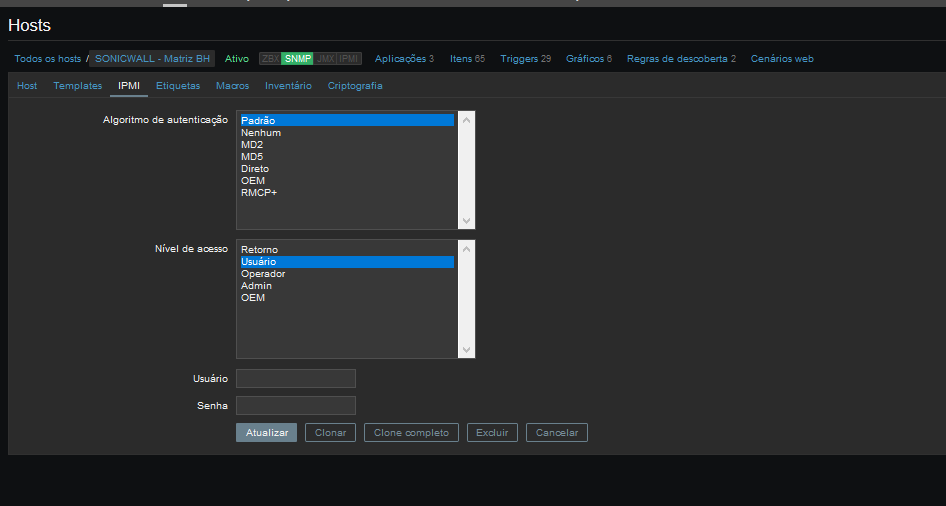Viewport: 946px width, 506px height.
Task: Focus the Usuário input field
Action: click(x=296, y=379)
